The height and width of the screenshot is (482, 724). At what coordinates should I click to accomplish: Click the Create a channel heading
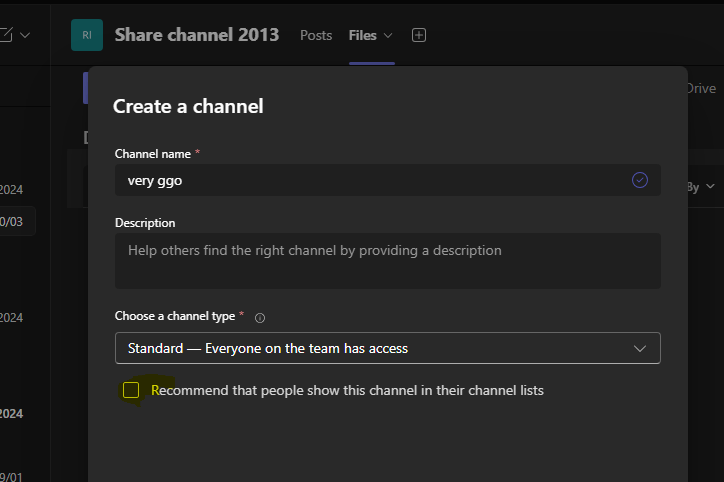click(x=188, y=107)
